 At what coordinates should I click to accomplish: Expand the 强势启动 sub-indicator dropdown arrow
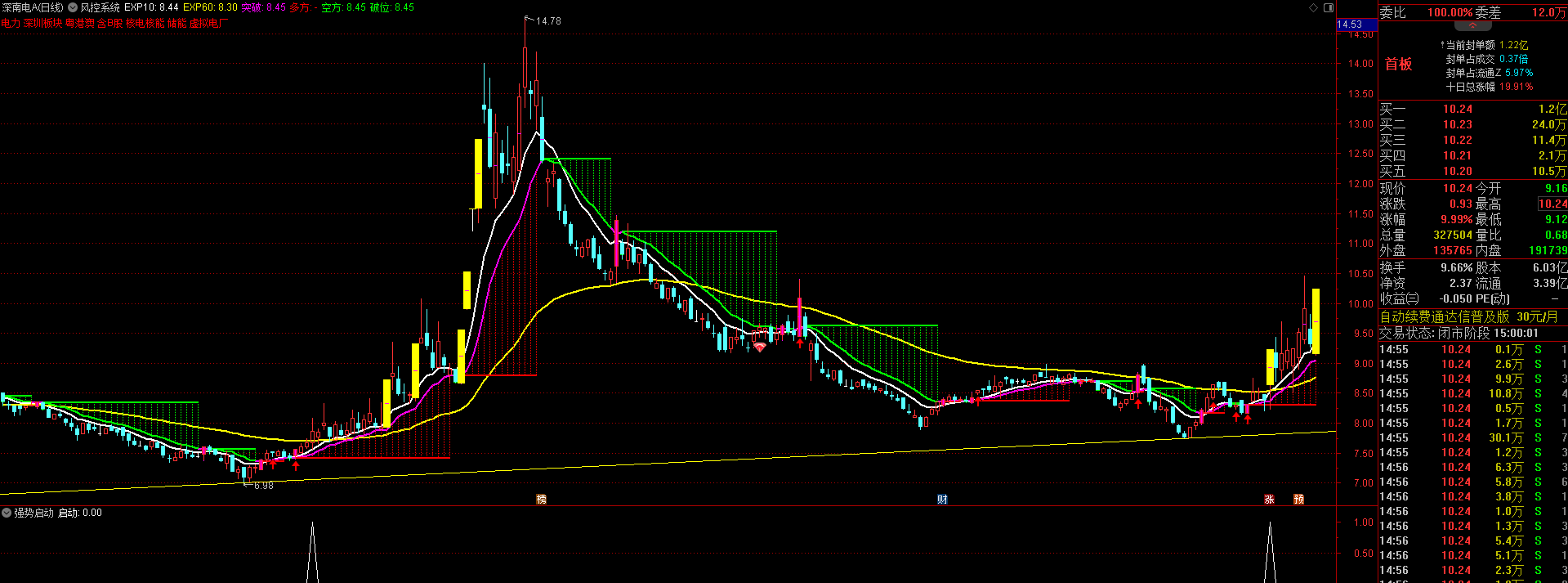pos(7,513)
